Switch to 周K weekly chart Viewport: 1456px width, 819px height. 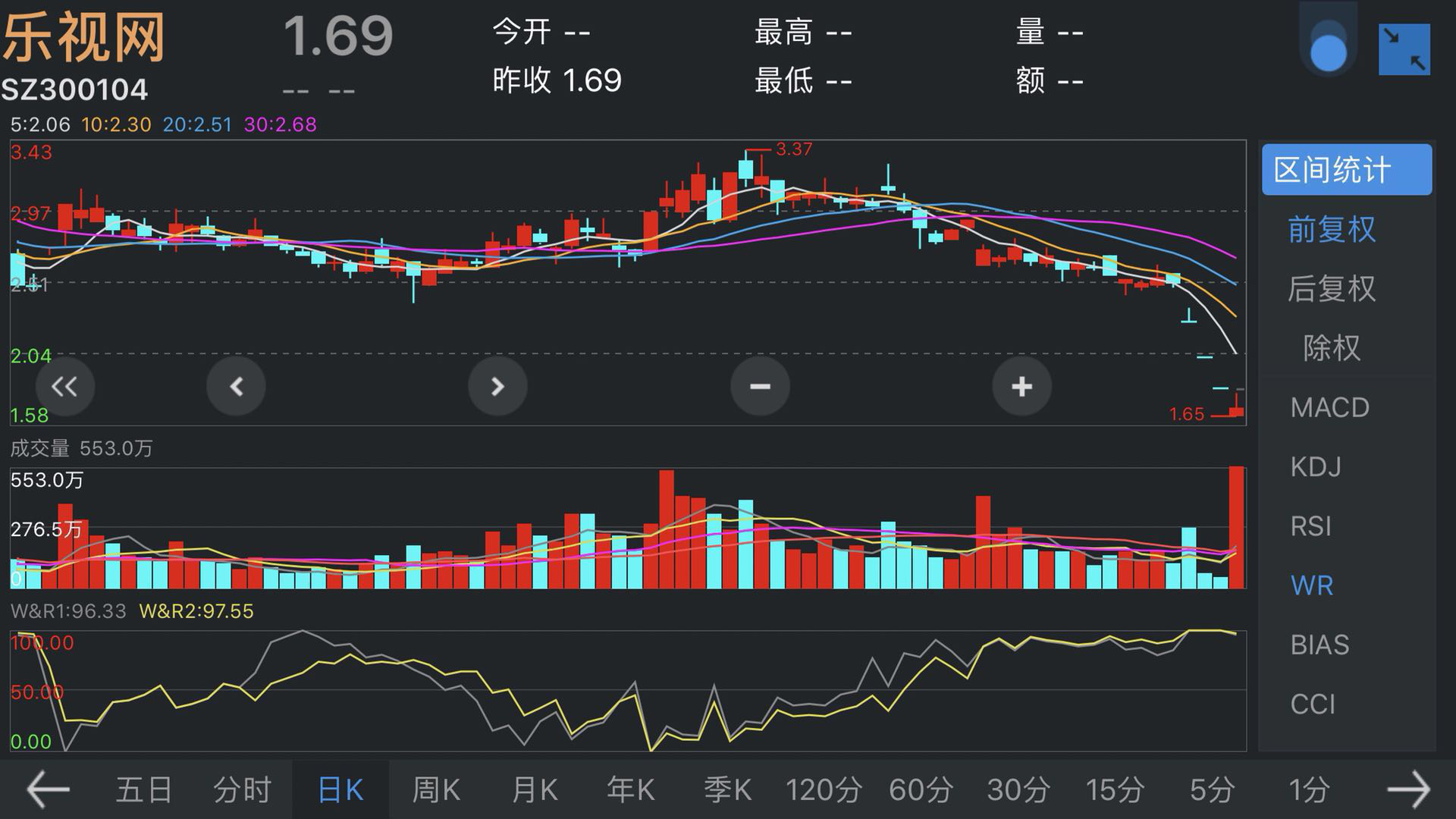pos(436,789)
